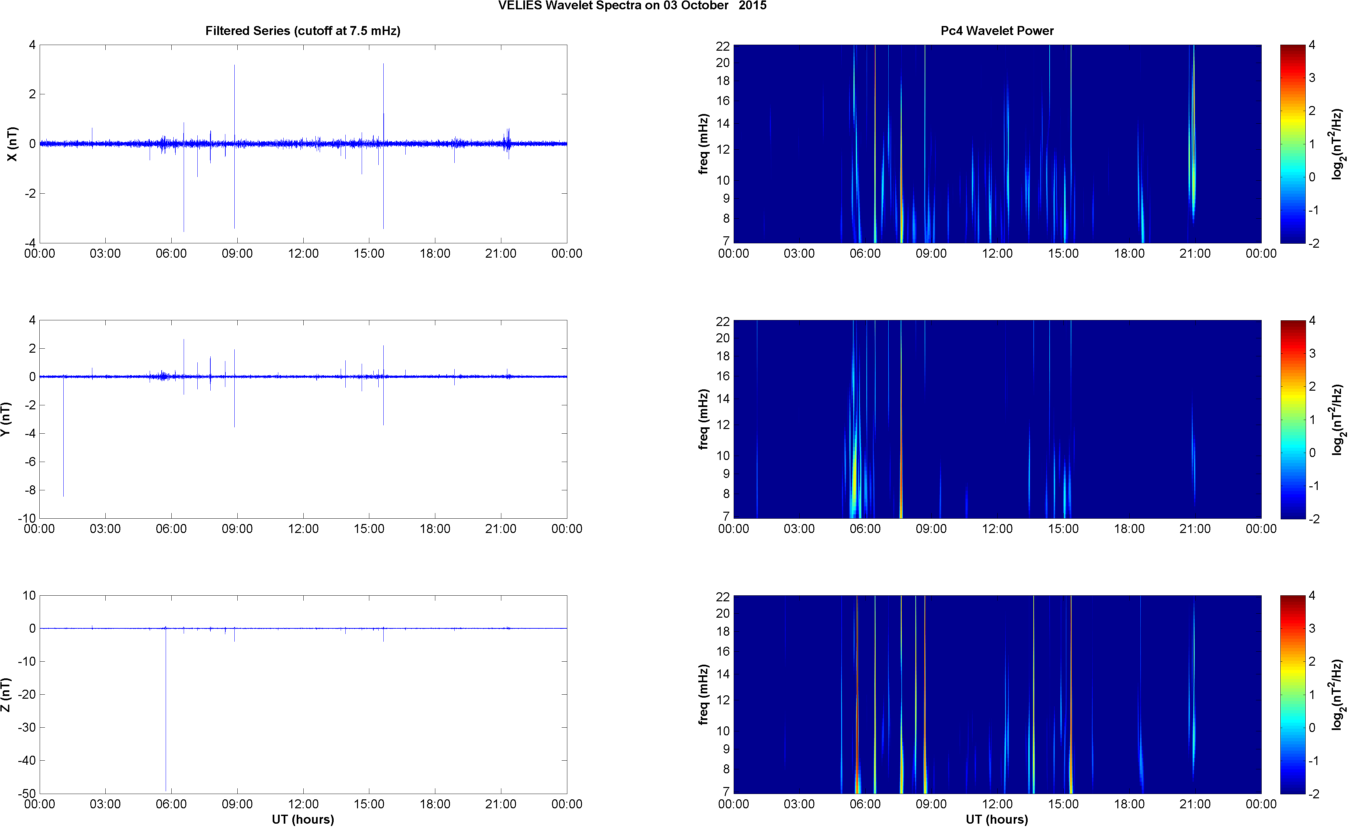Click the colorbar beside the middle spectrogram
The image size is (1348, 827).
click(1292, 419)
